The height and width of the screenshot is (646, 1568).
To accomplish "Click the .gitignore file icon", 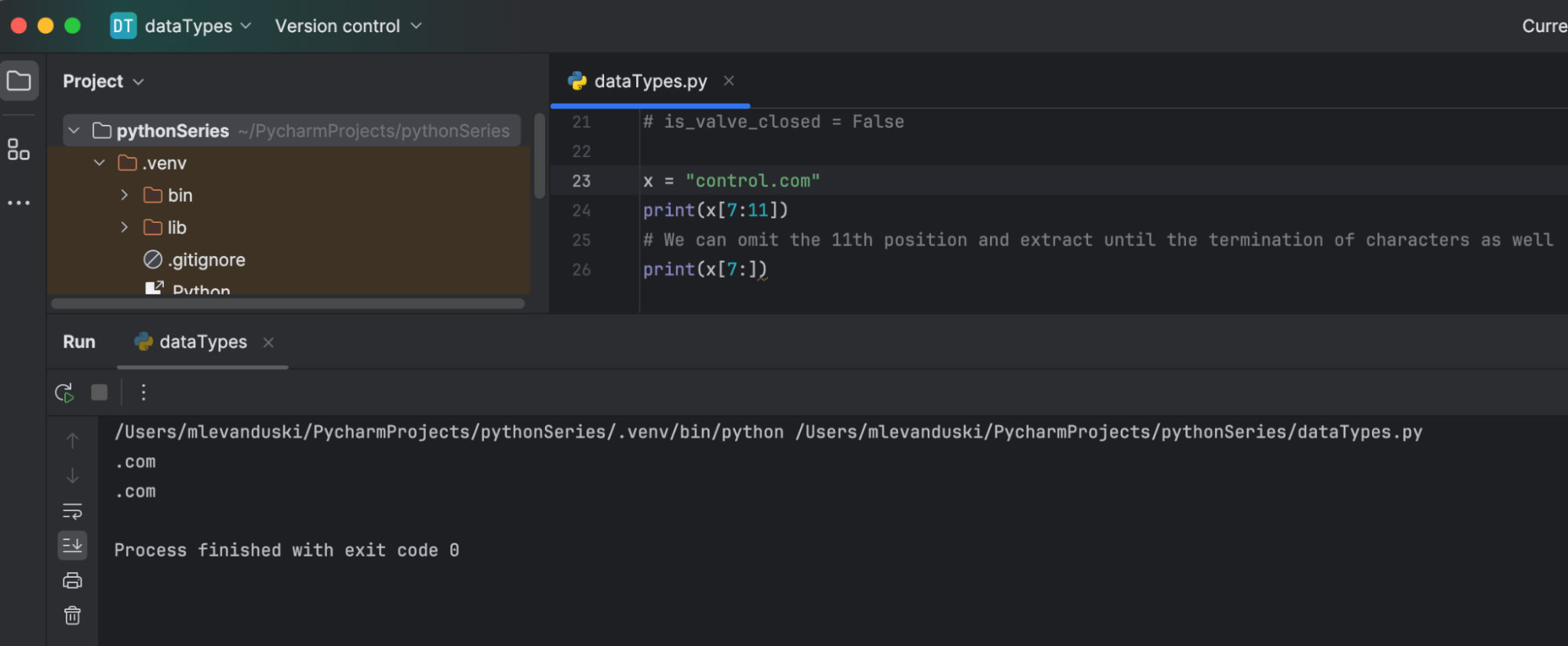I will (153, 260).
